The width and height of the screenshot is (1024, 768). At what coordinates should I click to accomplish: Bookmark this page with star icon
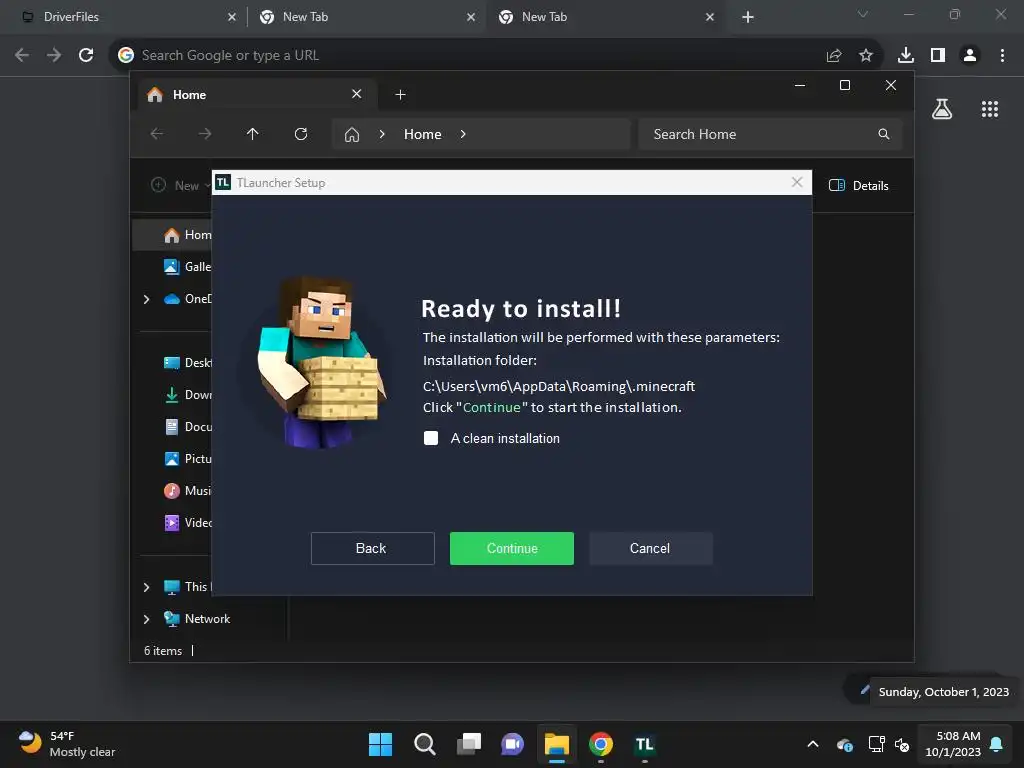865,56
